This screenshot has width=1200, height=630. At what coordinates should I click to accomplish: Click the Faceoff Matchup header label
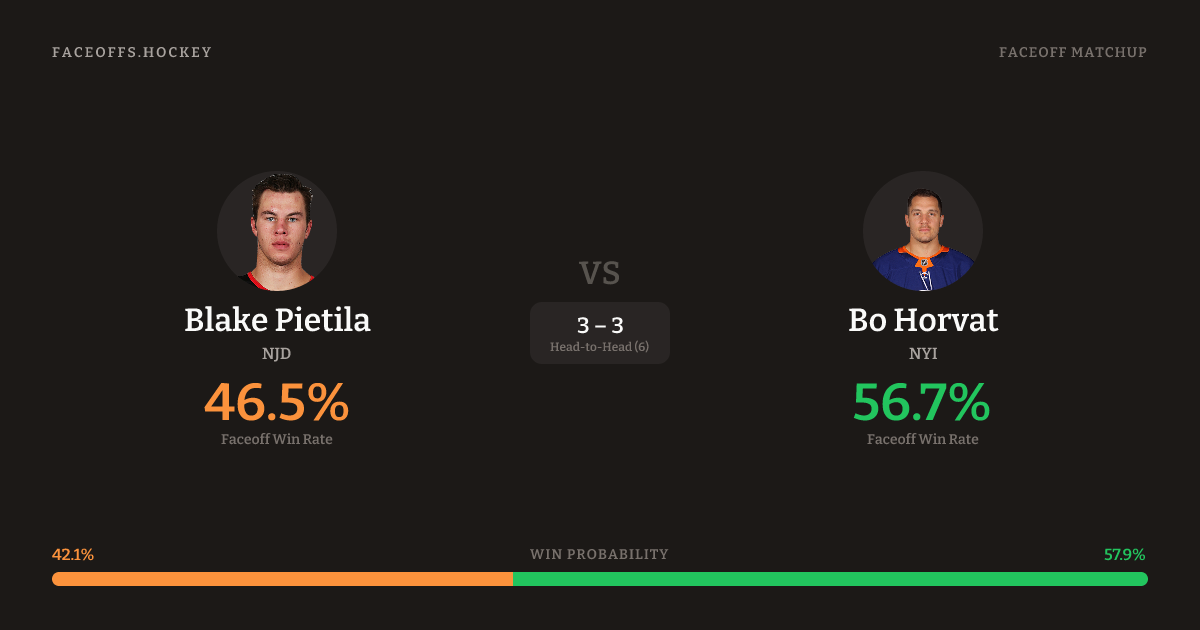pyautogui.click(x=1072, y=52)
